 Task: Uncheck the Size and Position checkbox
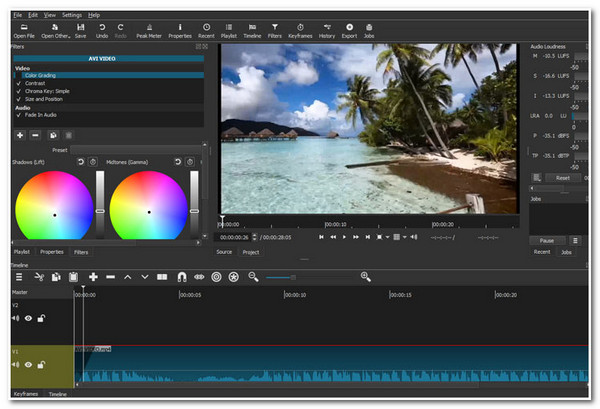[x=19, y=99]
